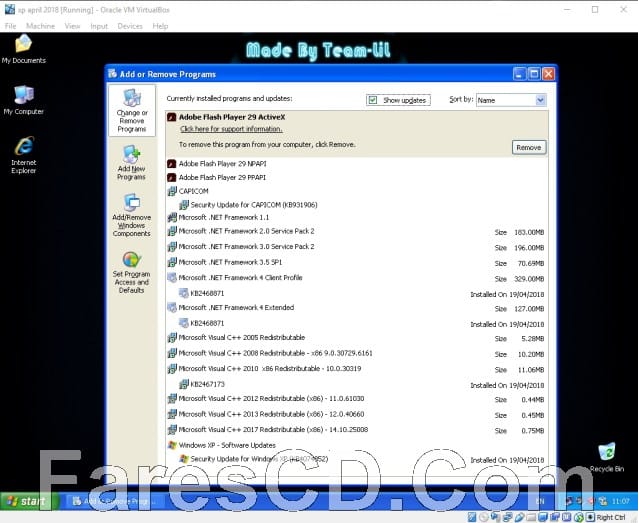Open VirtualBox File menu

click(x=10, y=26)
